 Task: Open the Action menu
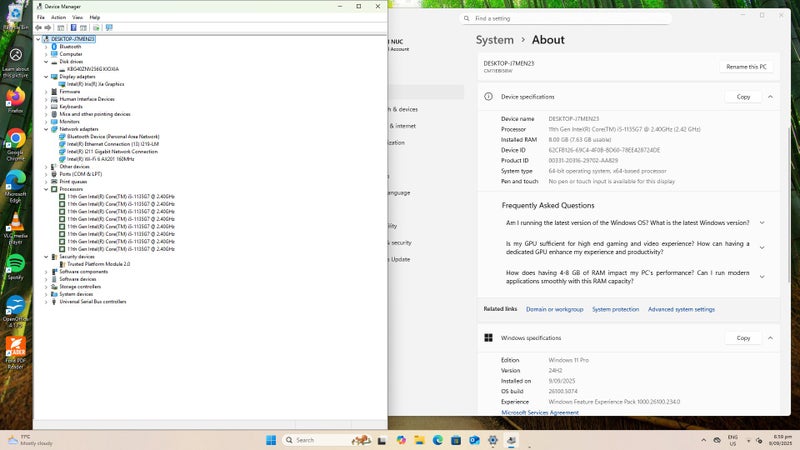tap(58, 17)
